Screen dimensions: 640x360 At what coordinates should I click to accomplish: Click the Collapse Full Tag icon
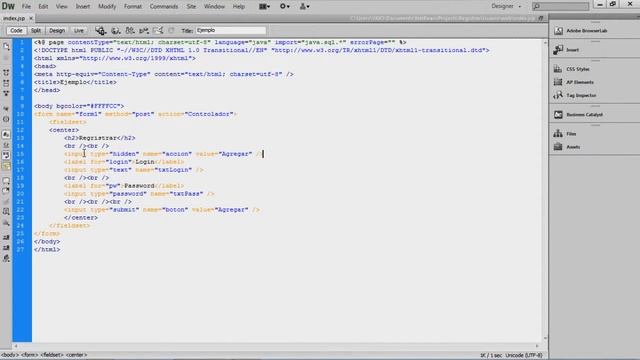click(6, 72)
